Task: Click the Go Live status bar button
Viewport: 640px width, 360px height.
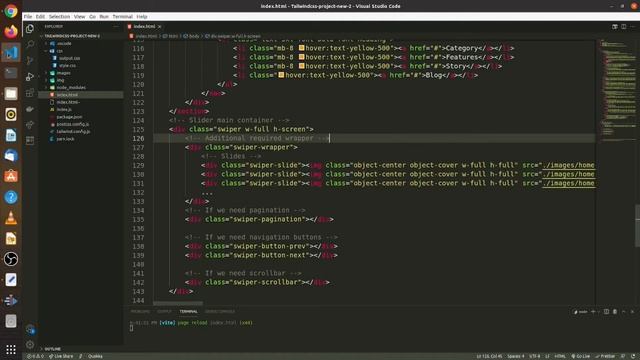Action: (x=580, y=356)
